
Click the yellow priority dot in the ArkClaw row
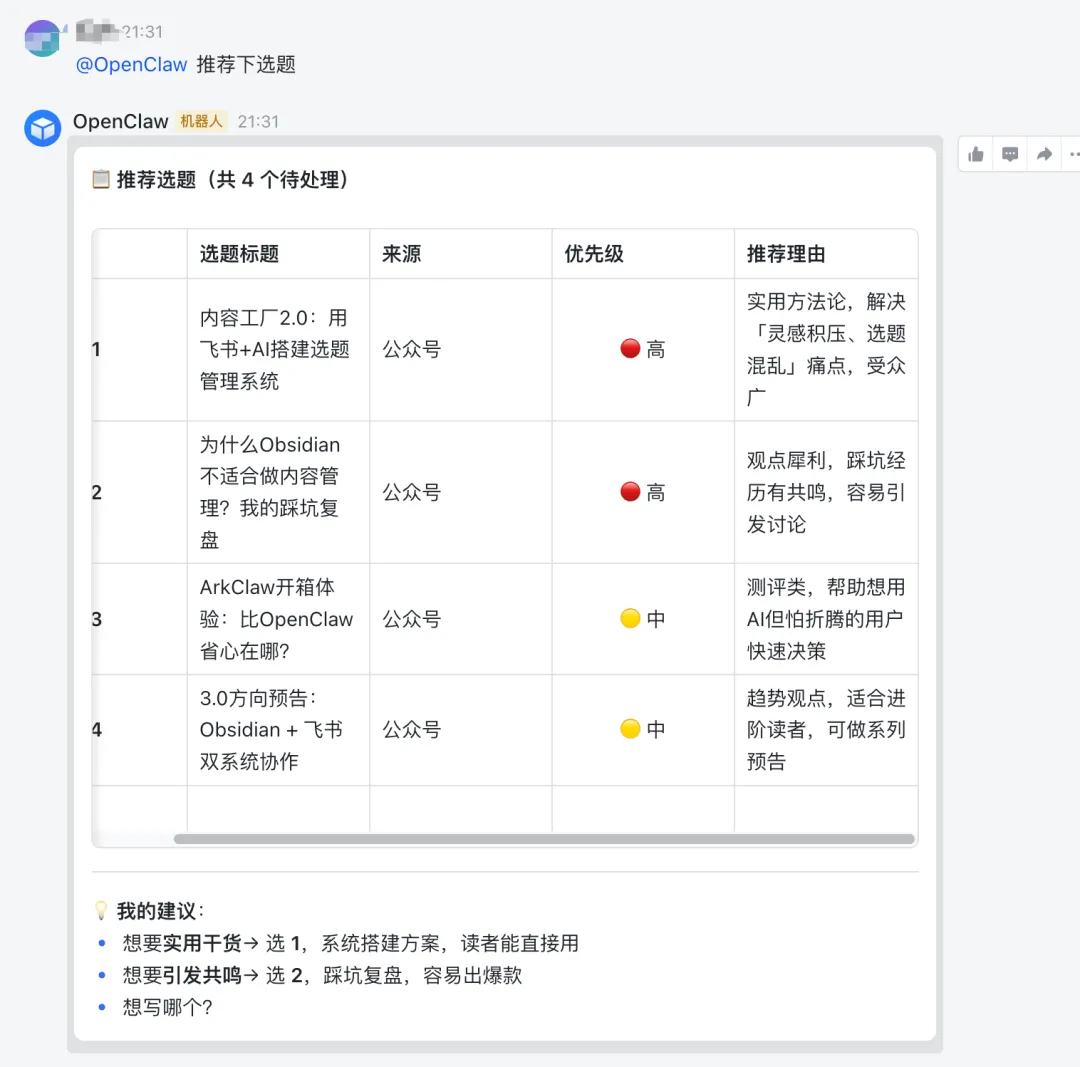630,619
